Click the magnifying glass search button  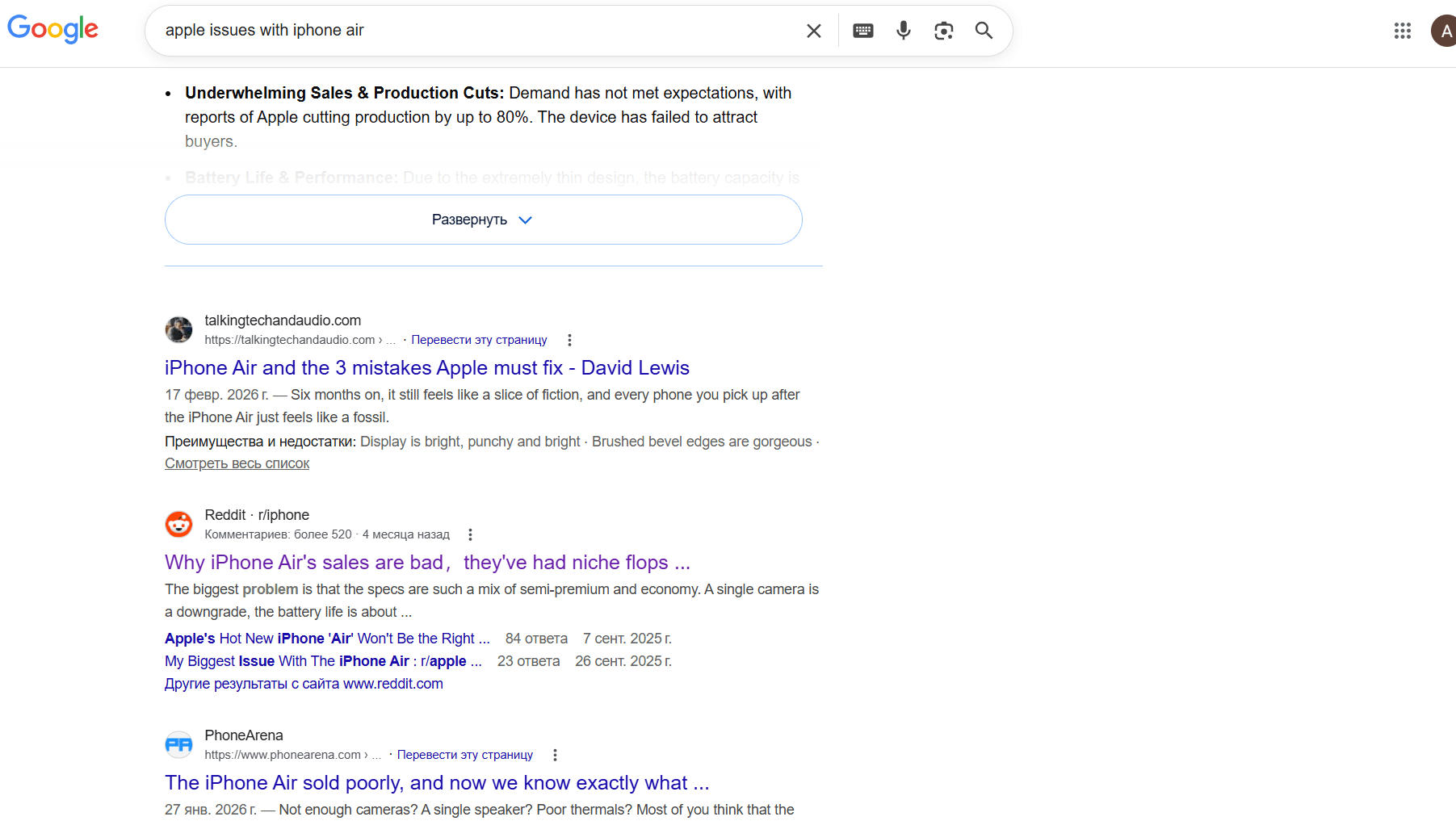tap(983, 31)
